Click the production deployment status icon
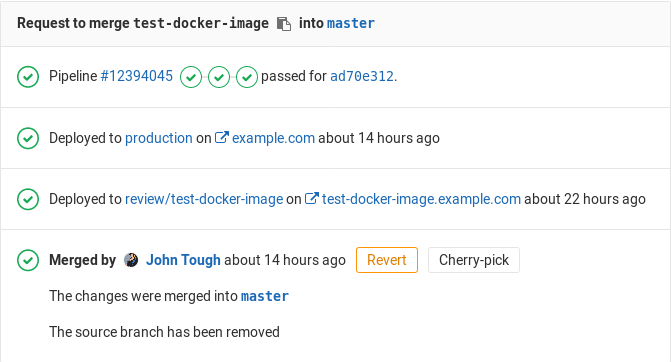Screen dimensions: 671x362 [x=28, y=138]
